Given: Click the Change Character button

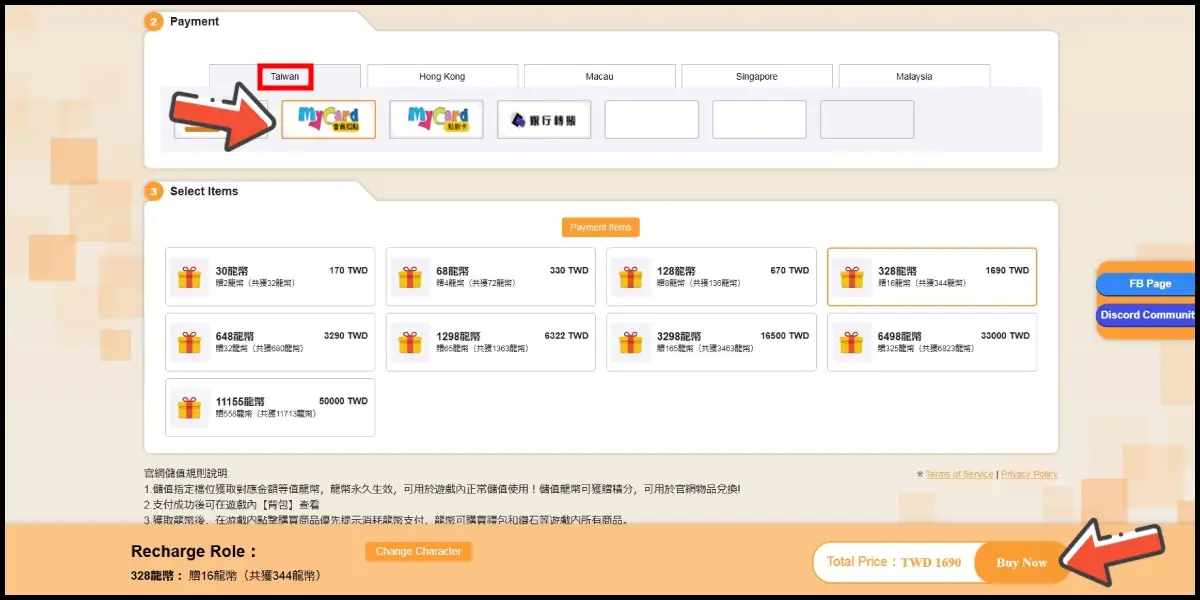Looking at the screenshot, I should 418,552.
